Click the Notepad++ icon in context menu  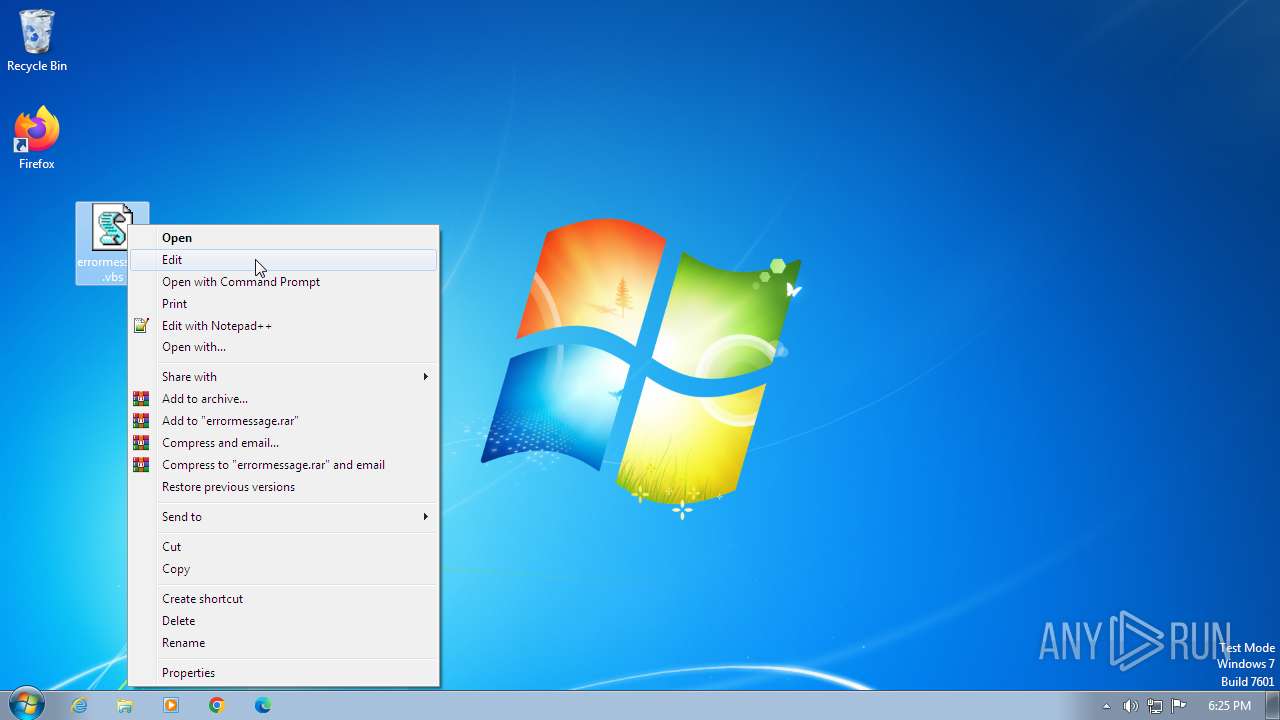point(141,326)
